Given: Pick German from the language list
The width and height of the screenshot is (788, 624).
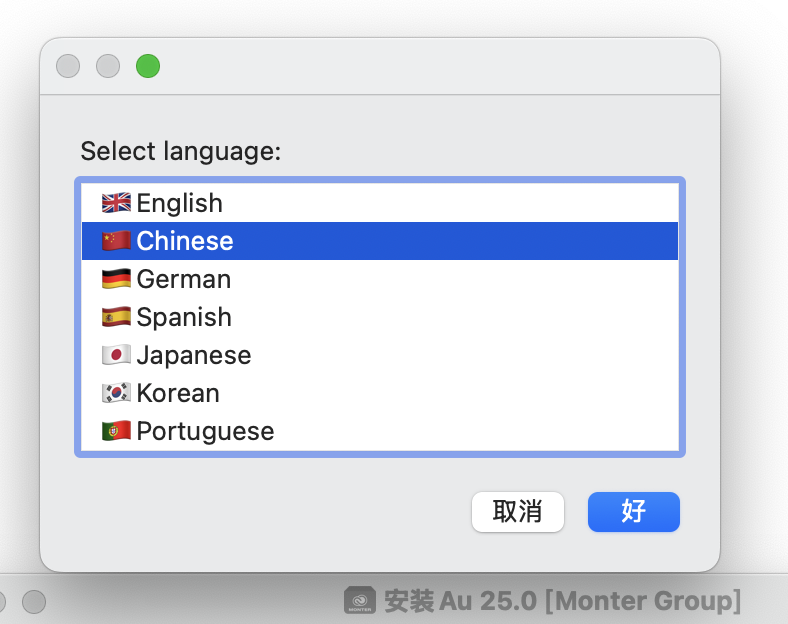Looking at the screenshot, I should 184,279.
